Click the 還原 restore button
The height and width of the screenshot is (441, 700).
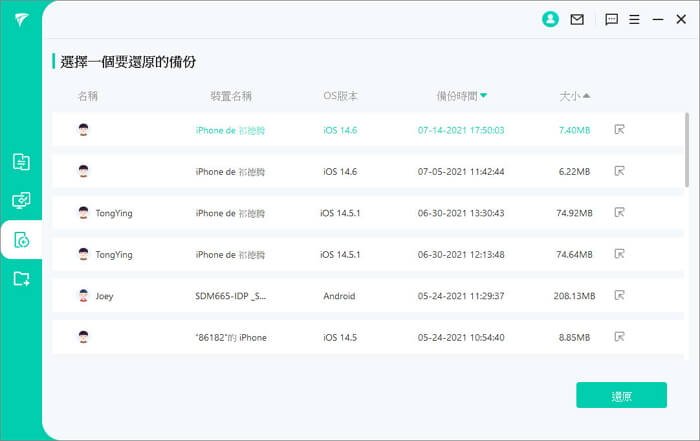point(621,396)
